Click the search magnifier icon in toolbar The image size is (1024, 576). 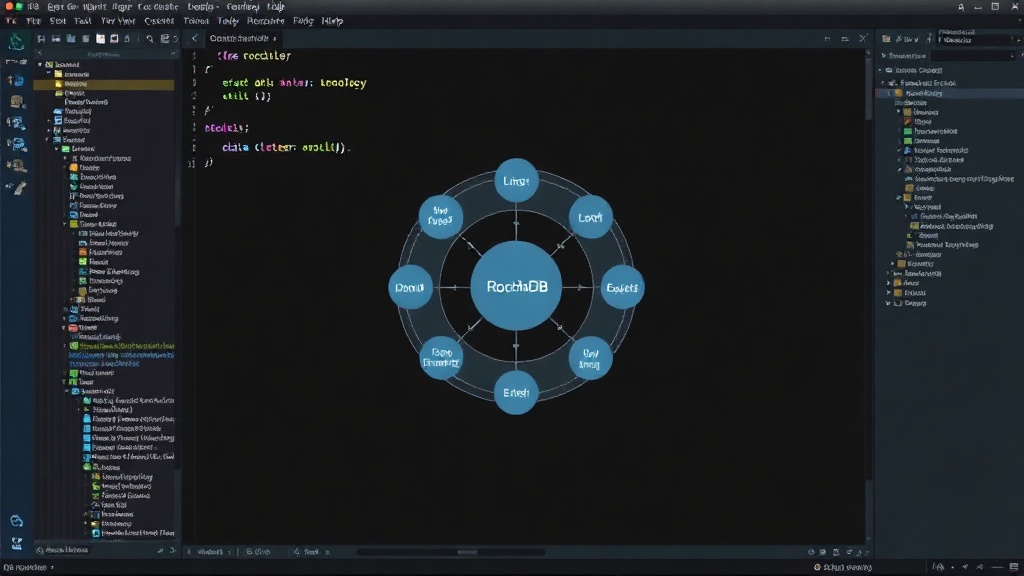click(150, 39)
